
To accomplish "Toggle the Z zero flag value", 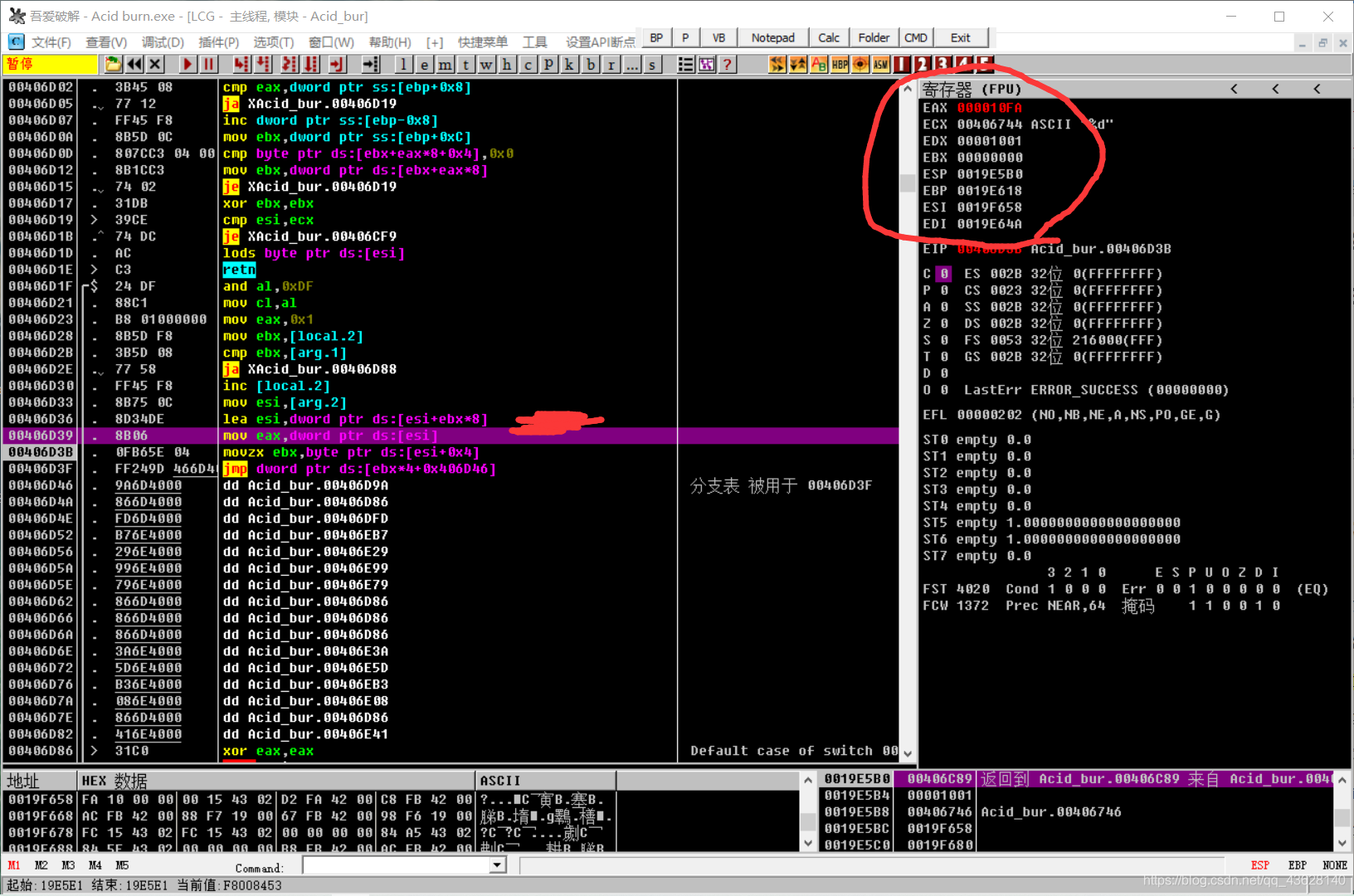I will pyautogui.click(x=944, y=324).
